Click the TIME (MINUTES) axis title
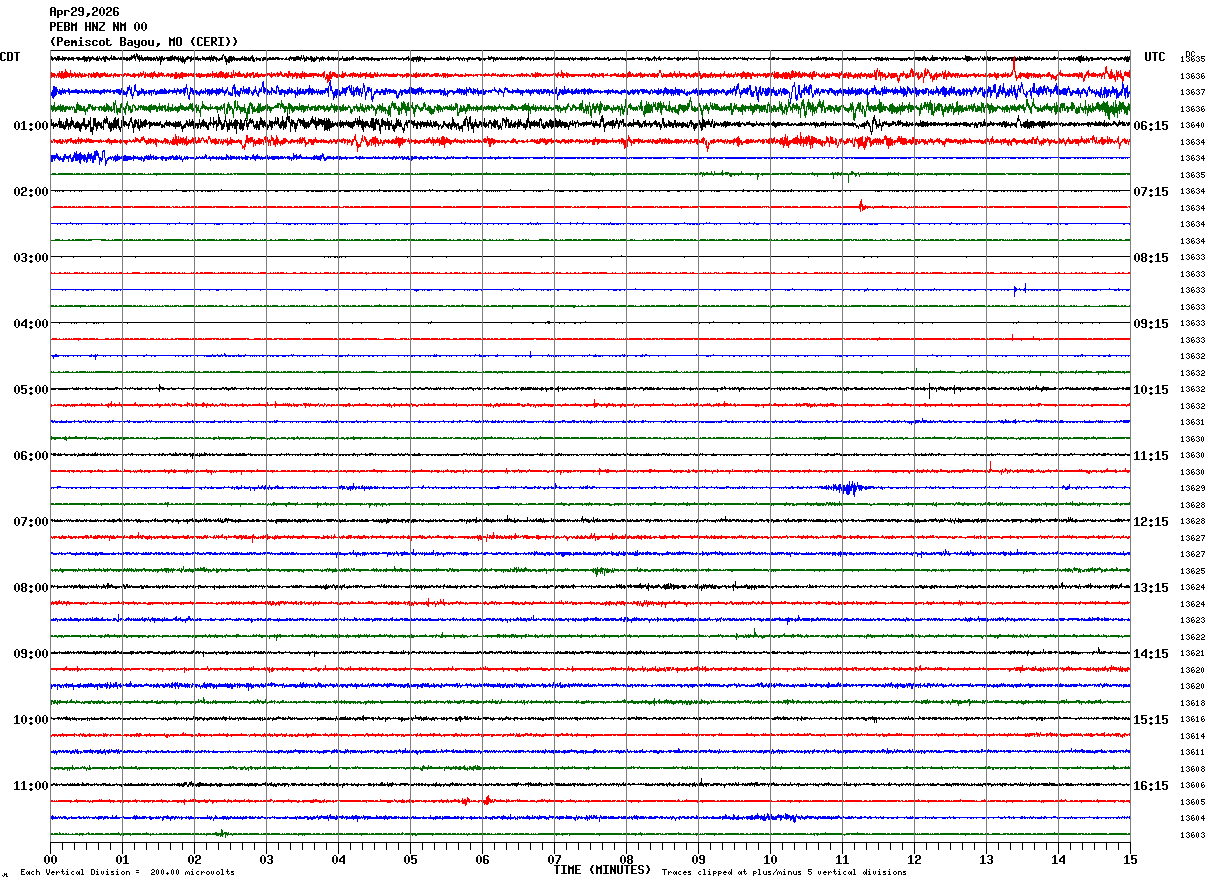The image size is (1210, 886). 602,870
